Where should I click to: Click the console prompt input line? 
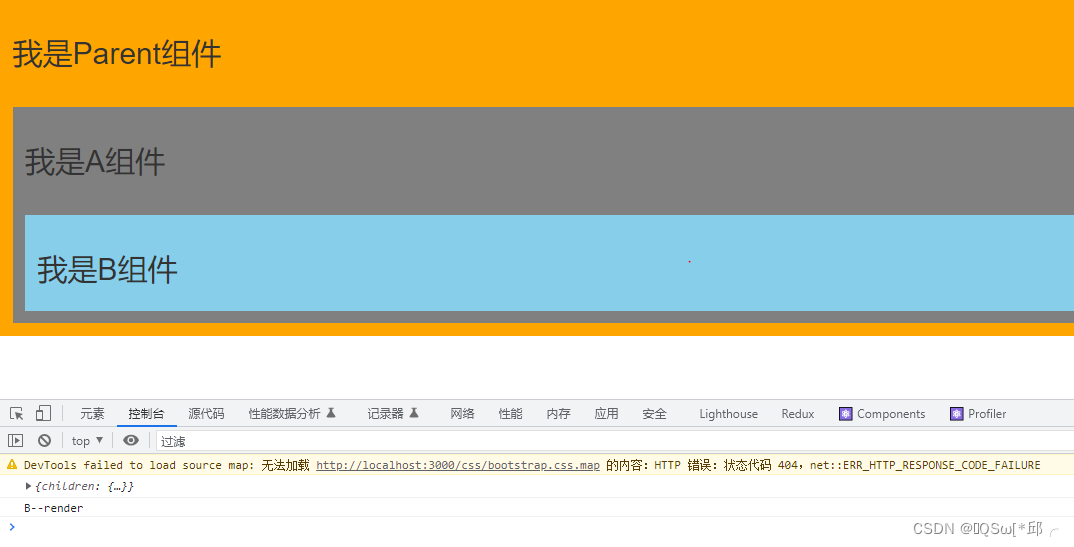500,527
